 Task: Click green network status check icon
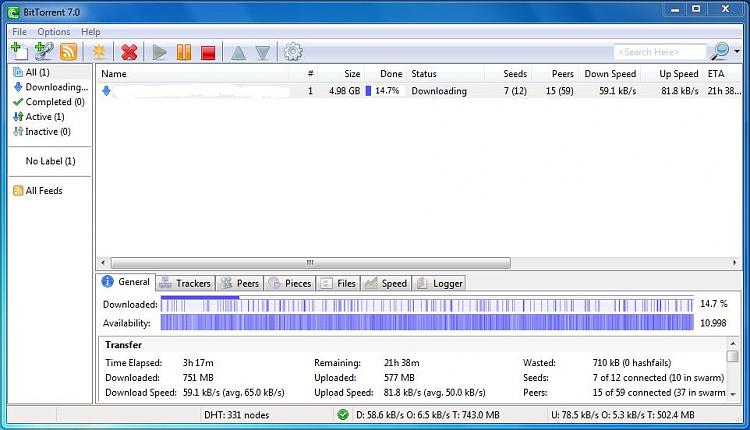(x=342, y=415)
